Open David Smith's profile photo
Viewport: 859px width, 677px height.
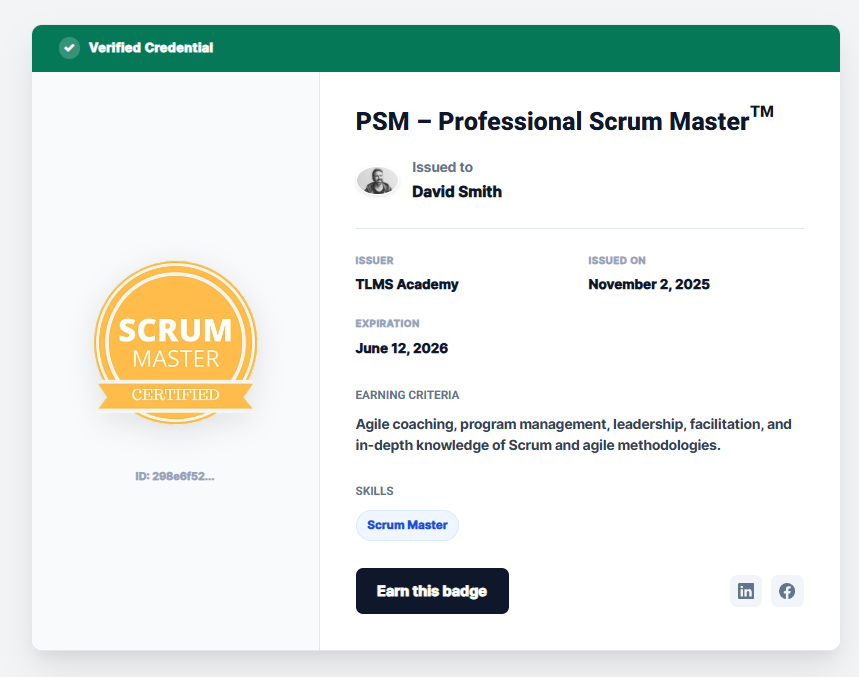[x=377, y=180]
